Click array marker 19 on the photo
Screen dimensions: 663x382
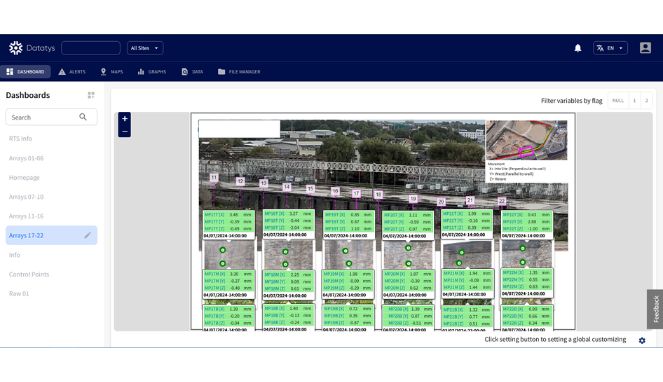tap(413, 198)
